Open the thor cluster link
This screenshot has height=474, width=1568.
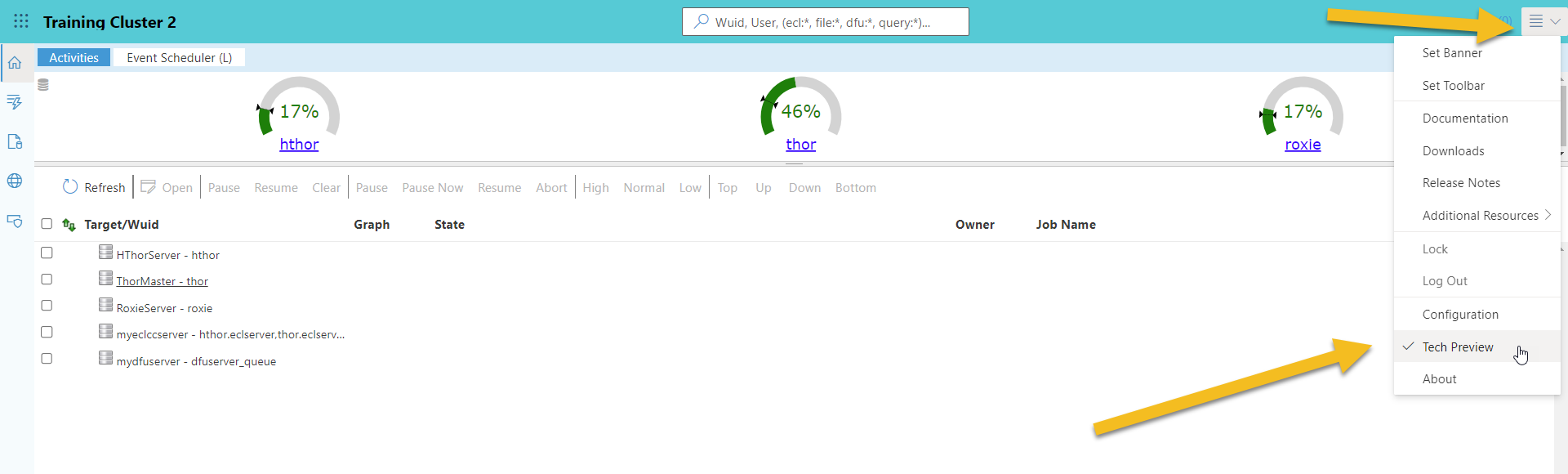pos(800,145)
